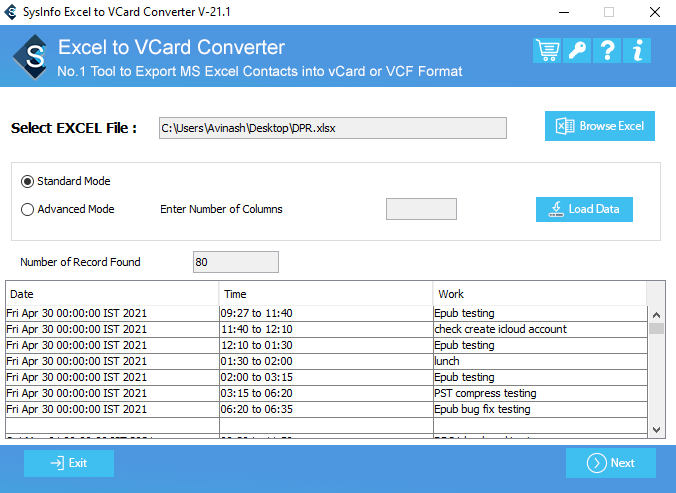Click the key activation icon
Screen dimensions: 676x493
pyautogui.click(x=577, y=51)
